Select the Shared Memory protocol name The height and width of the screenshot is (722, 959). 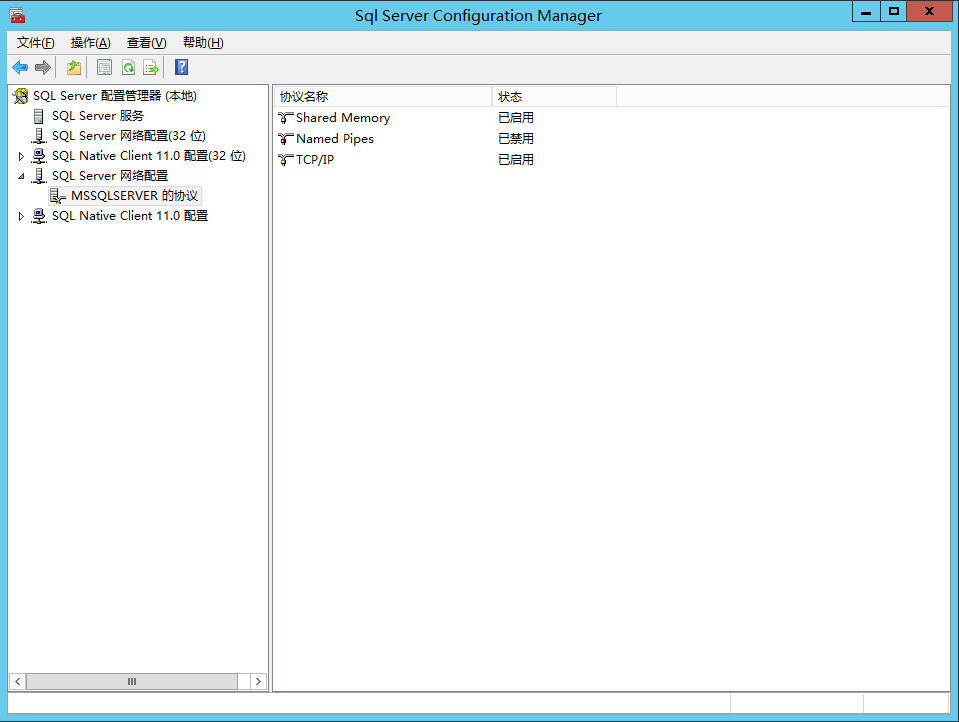pos(343,117)
